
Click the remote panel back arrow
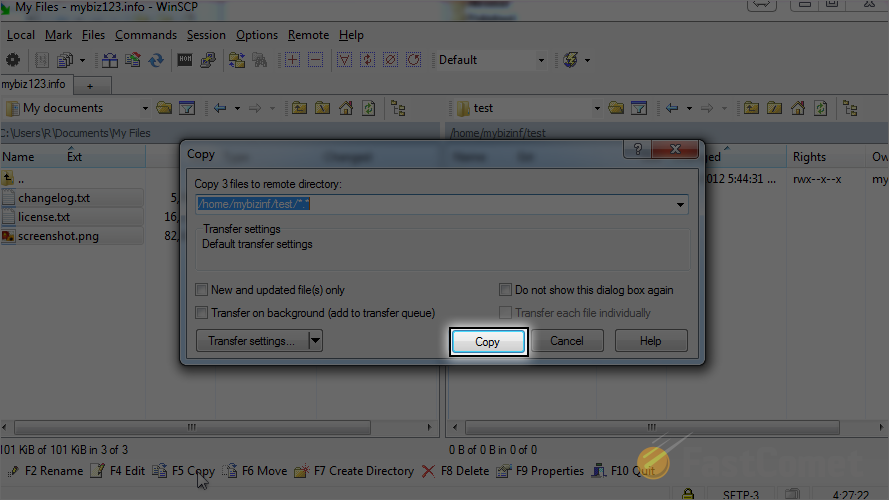[672, 108]
